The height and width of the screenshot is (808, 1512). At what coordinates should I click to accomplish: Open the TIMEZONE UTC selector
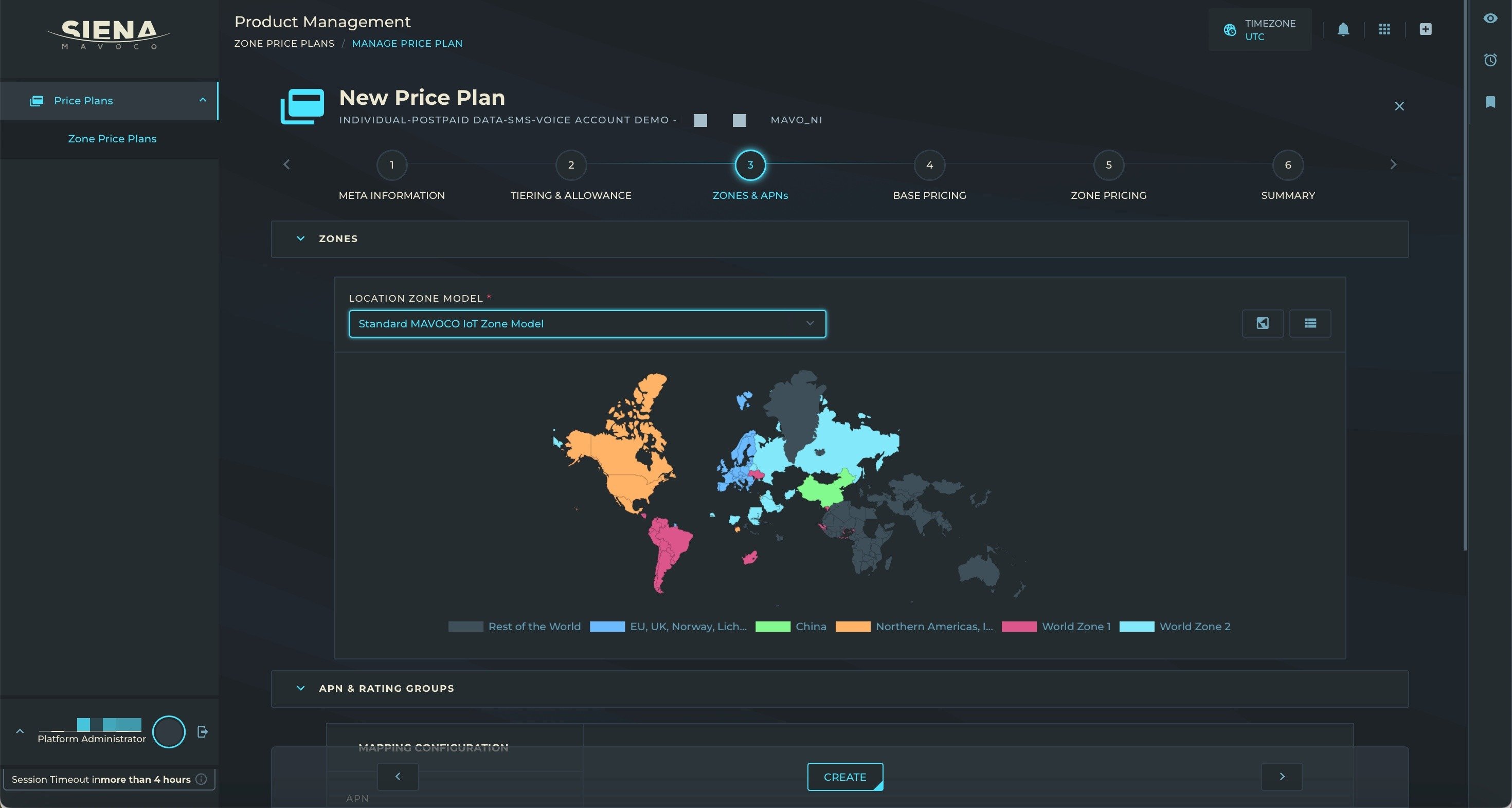click(x=1259, y=30)
